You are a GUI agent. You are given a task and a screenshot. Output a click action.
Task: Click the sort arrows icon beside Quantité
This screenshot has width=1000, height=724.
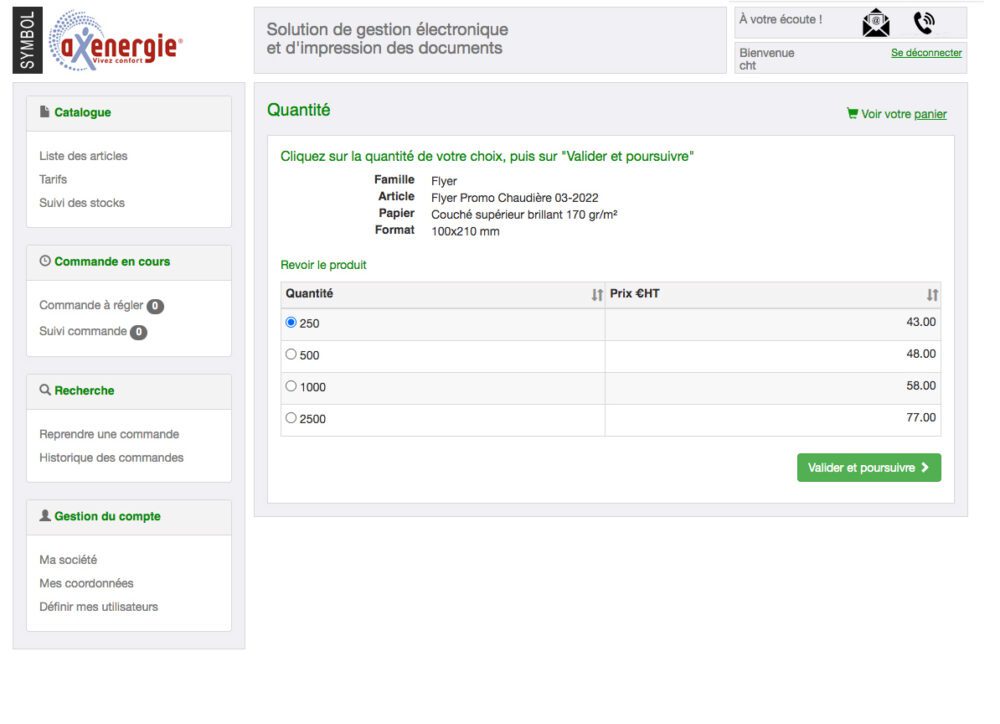click(597, 295)
